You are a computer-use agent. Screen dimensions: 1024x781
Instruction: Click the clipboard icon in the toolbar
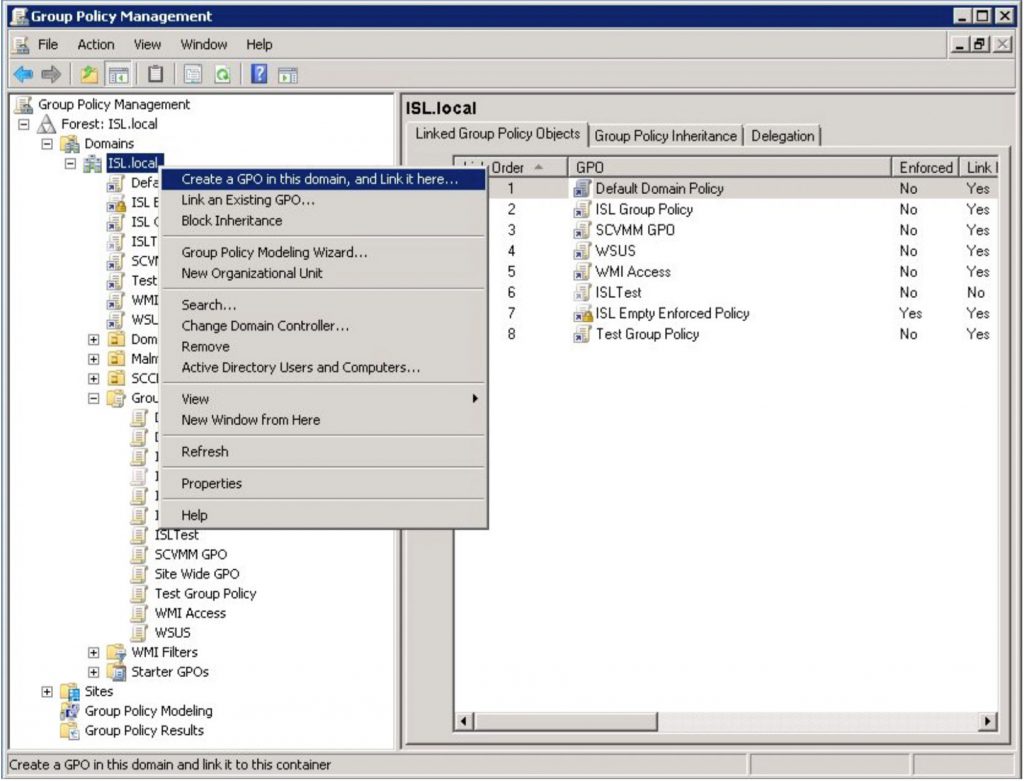tap(155, 75)
